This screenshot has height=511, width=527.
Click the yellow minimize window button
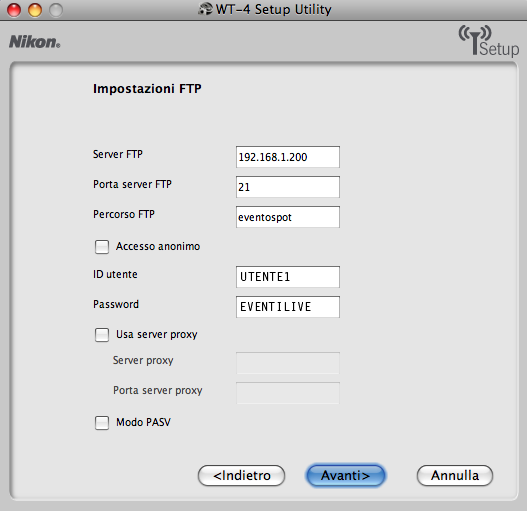(x=35, y=10)
